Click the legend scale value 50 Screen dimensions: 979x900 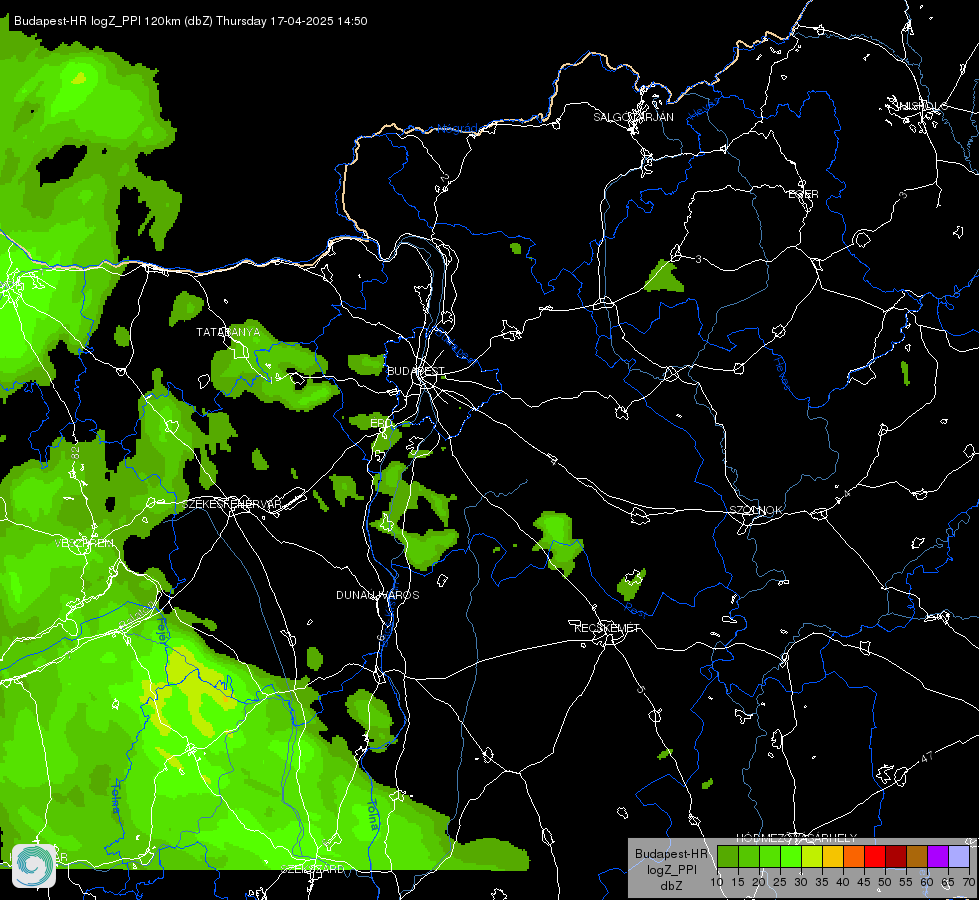885,882
